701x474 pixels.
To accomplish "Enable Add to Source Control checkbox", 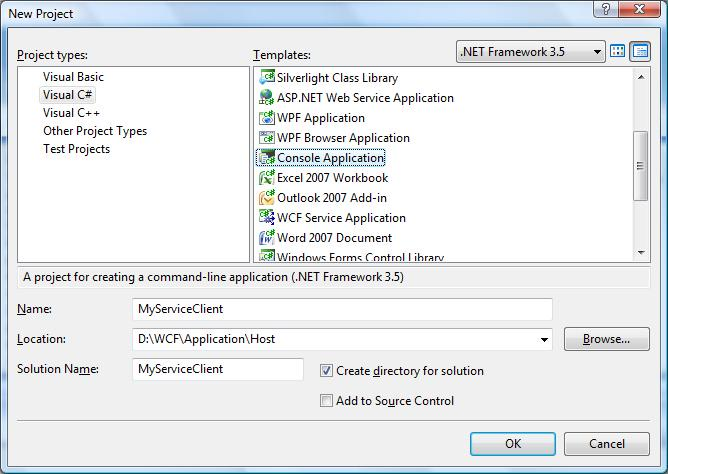I will click(x=326, y=401).
